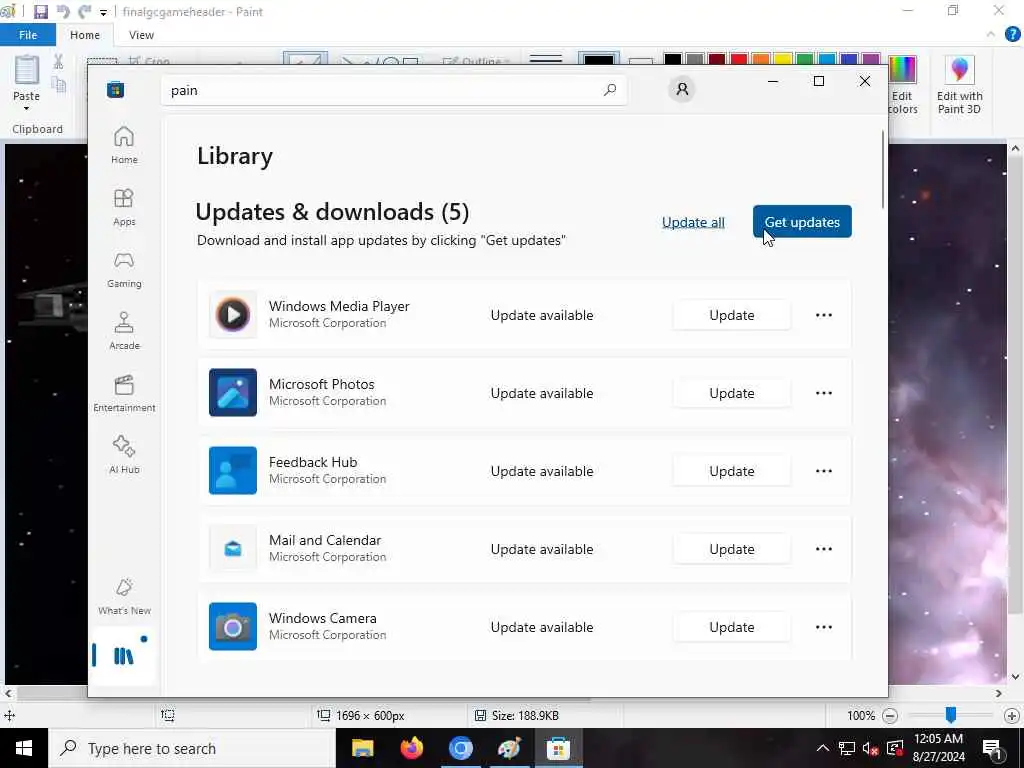Open Customize Quick Access Toolbar dropdown in Paint
Viewport: 1024px width, 768px height.
tap(103, 12)
